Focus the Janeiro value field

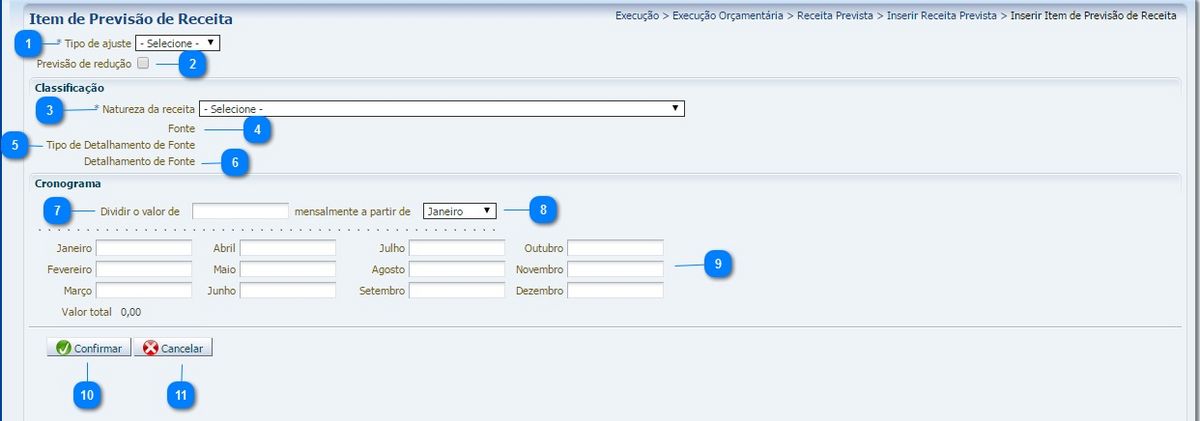click(x=143, y=248)
